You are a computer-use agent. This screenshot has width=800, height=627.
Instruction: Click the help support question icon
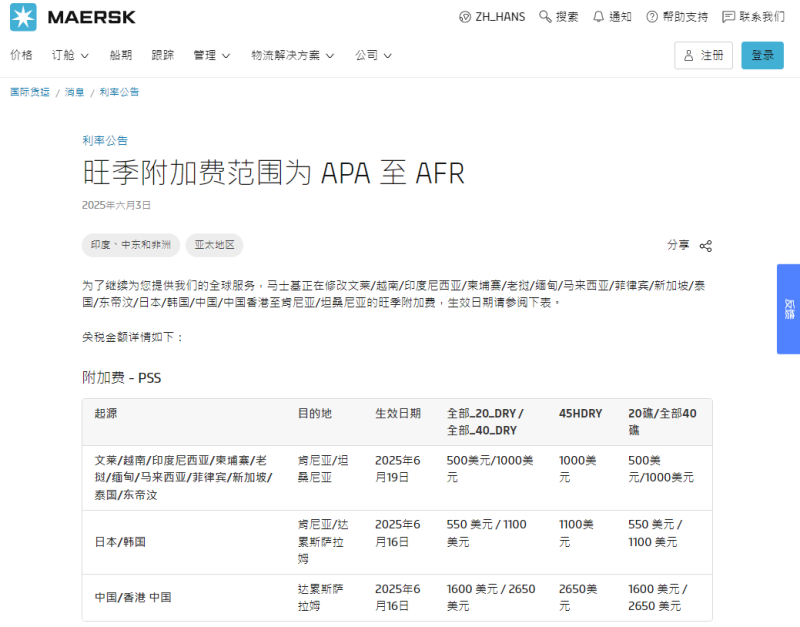[652, 17]
